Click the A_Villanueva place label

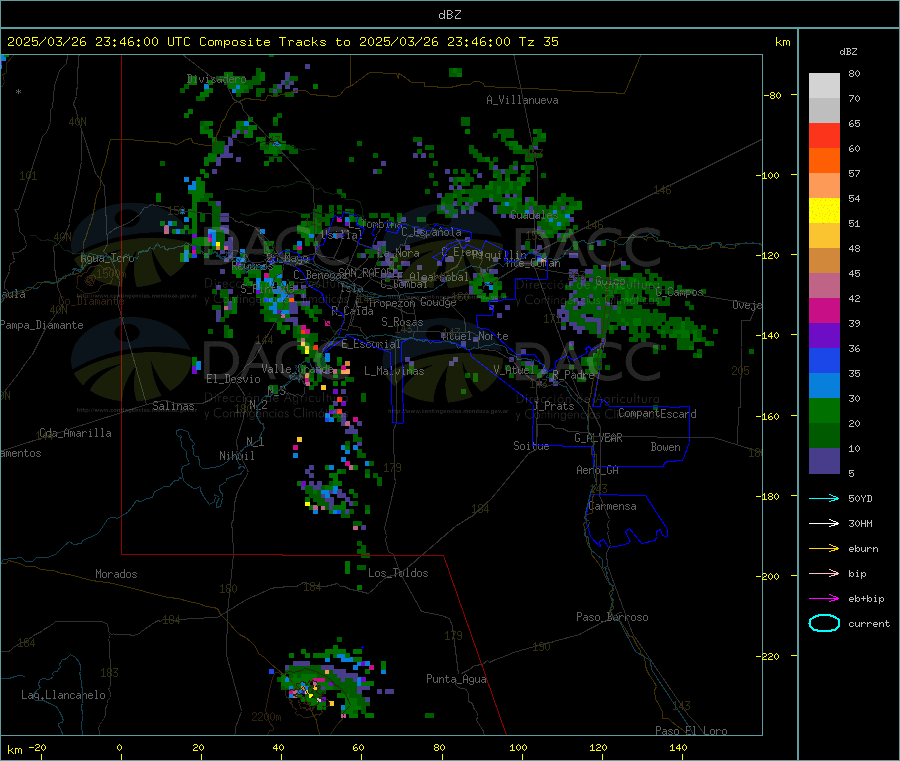tap(522, 100)
